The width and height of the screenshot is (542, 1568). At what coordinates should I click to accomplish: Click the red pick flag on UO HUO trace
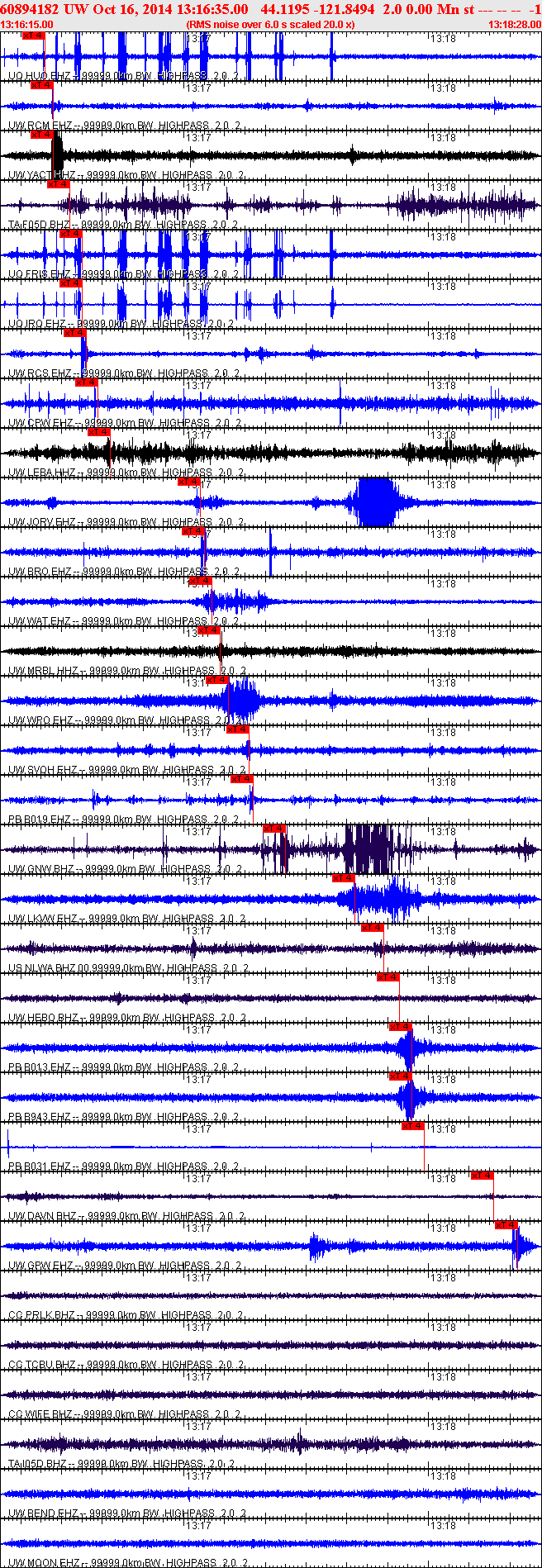33,36
